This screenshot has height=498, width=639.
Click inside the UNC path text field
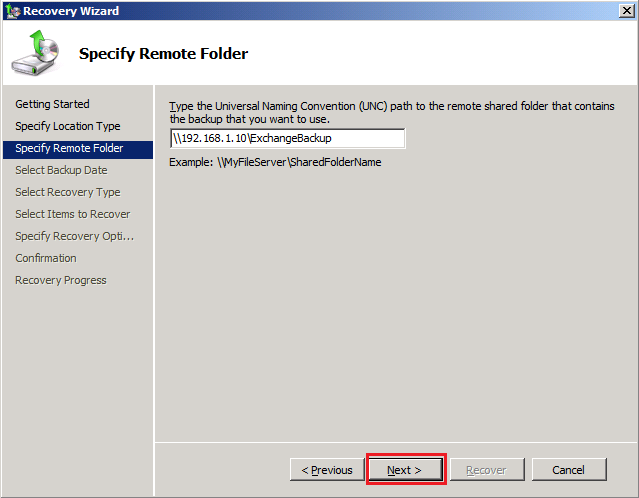(x=287, y=138)
